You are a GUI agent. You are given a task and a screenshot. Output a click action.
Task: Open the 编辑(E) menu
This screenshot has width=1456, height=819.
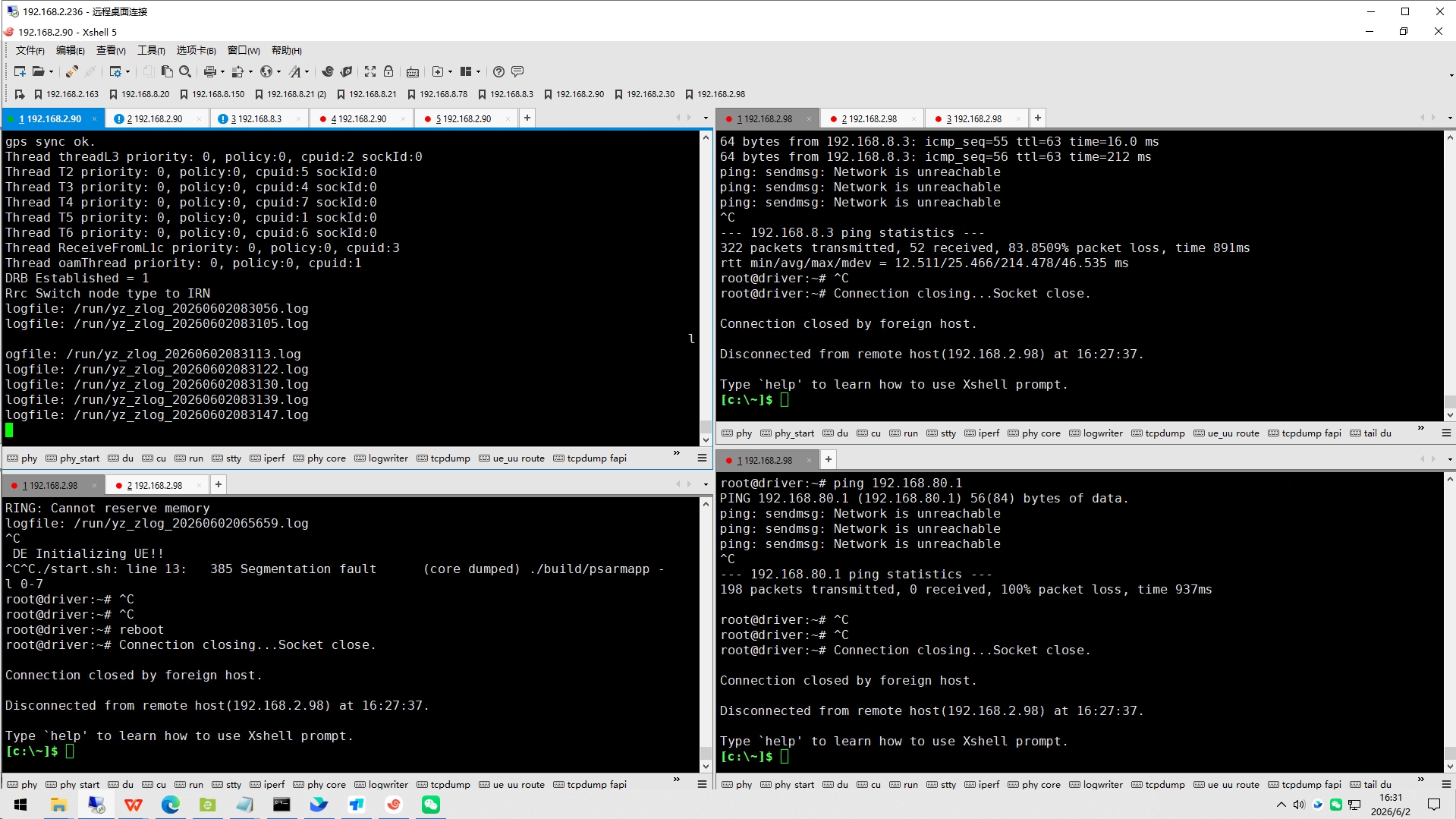[71, 50]
